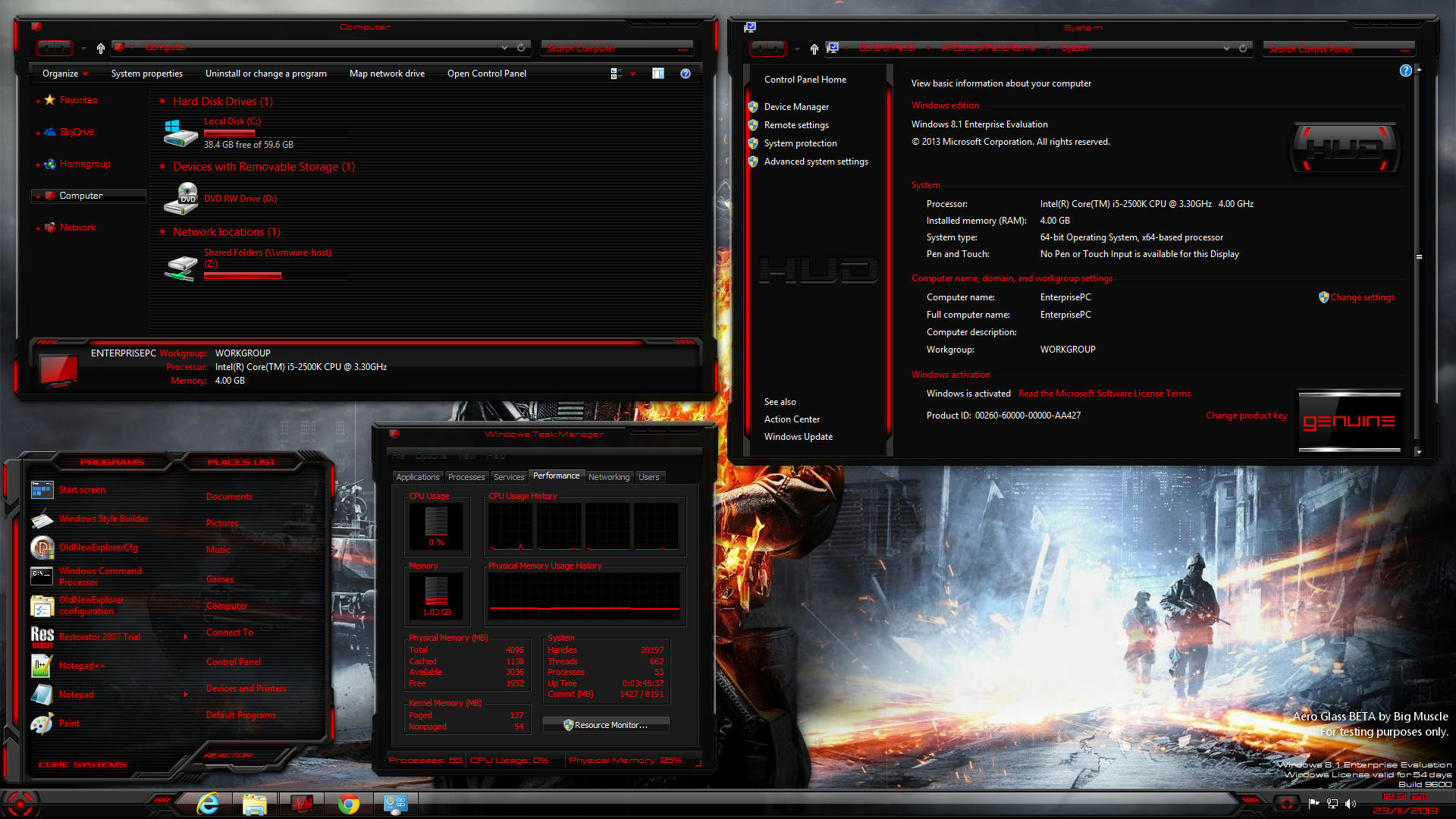The height and width of the screenshot is (819, 1456).
Task: Open recent locations dropdown in System window
Action: [x=797, y=49]
